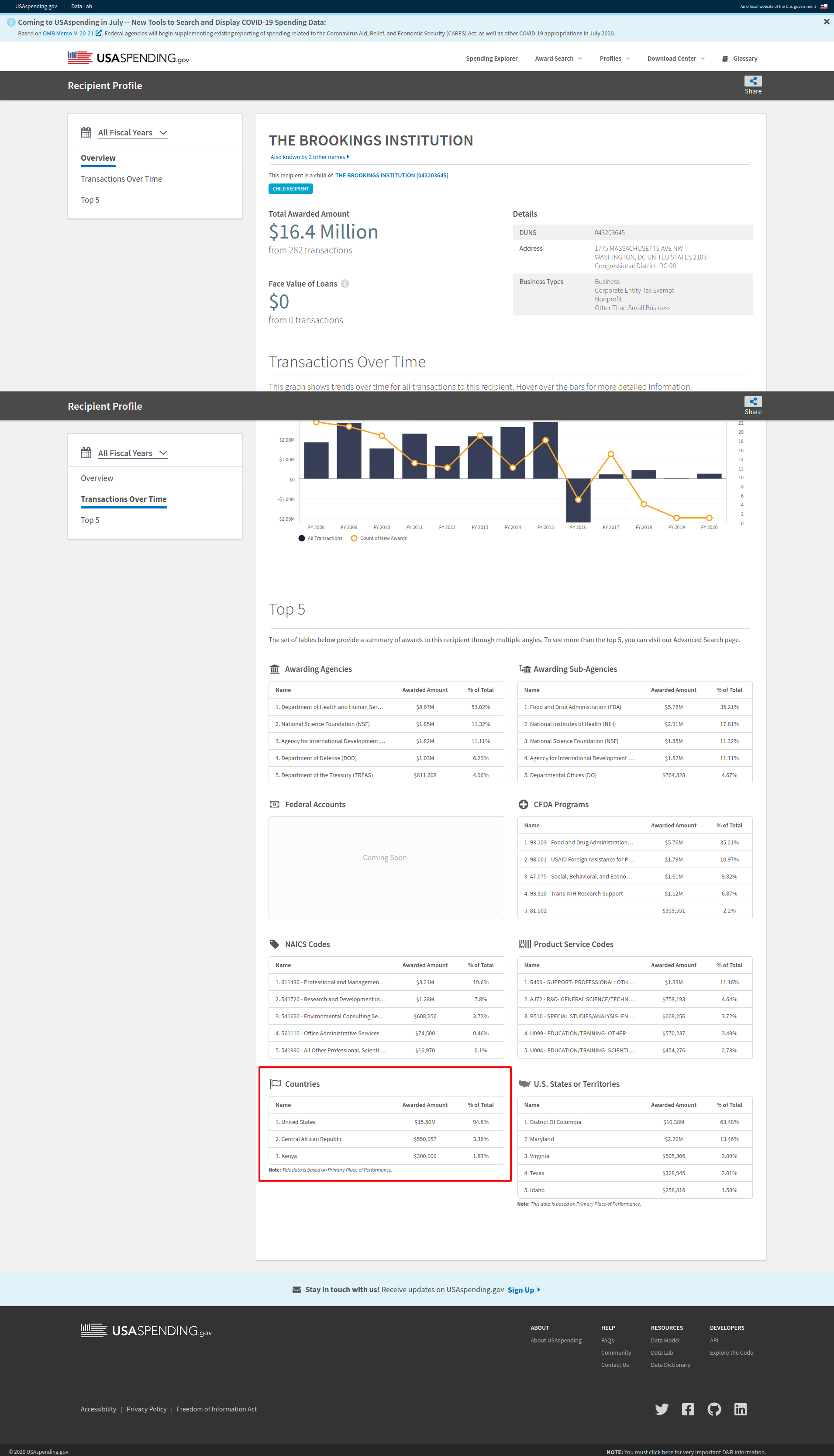Expand the Profiles dropdown

615,59
